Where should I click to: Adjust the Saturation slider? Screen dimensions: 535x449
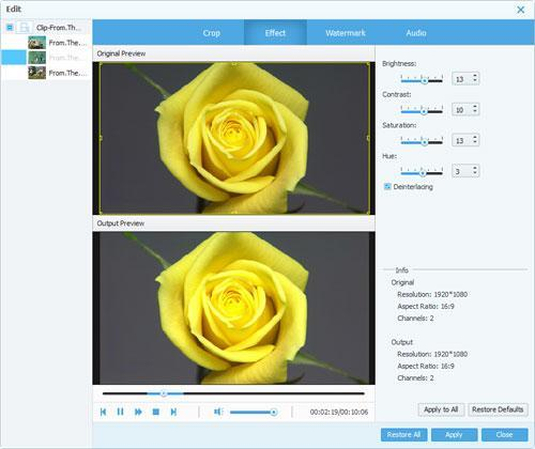point(422,141)
